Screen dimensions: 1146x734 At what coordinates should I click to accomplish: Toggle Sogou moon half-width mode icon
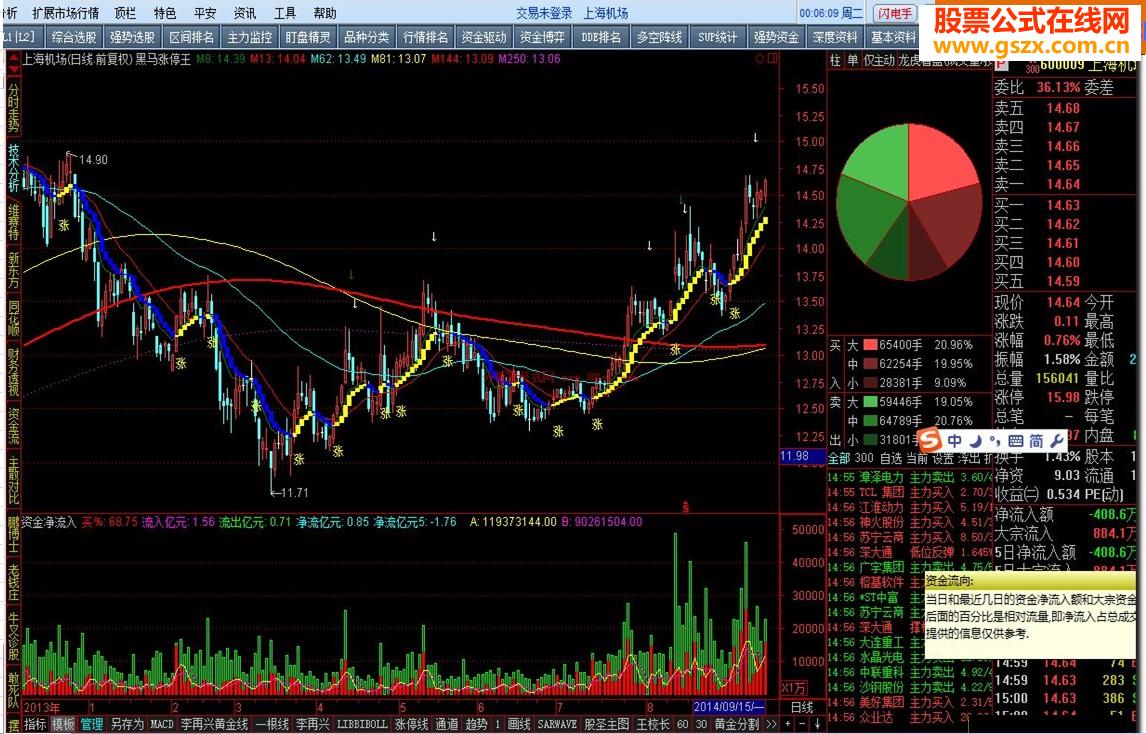coord(976,441)
